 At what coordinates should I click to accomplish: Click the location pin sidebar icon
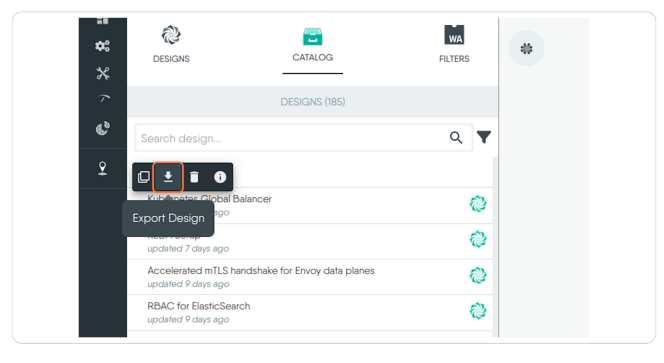point(102,168)
